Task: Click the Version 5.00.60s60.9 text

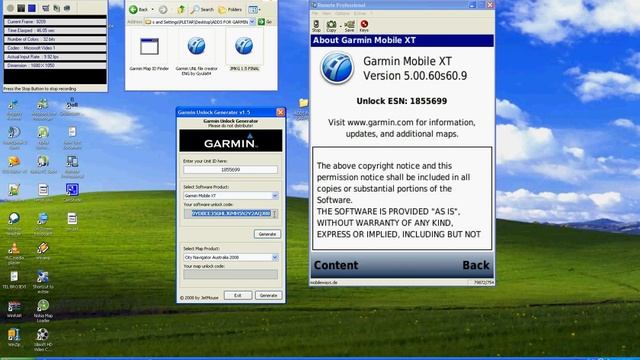Action: point(415,76)
